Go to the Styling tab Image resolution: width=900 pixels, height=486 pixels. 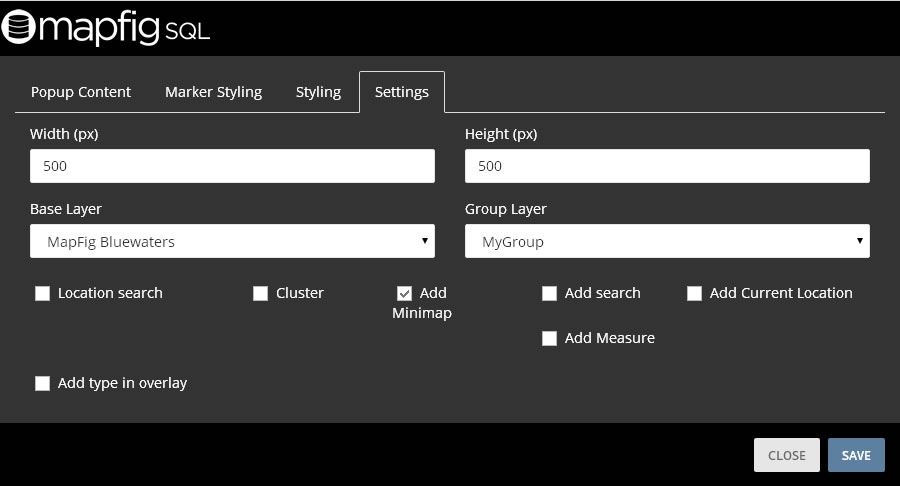(318, 92)
